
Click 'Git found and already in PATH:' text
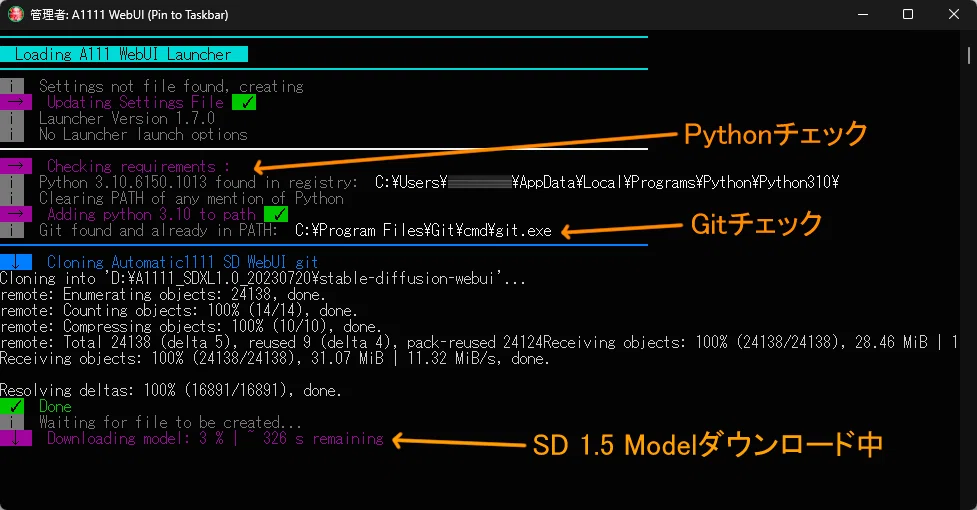point(158,230)
